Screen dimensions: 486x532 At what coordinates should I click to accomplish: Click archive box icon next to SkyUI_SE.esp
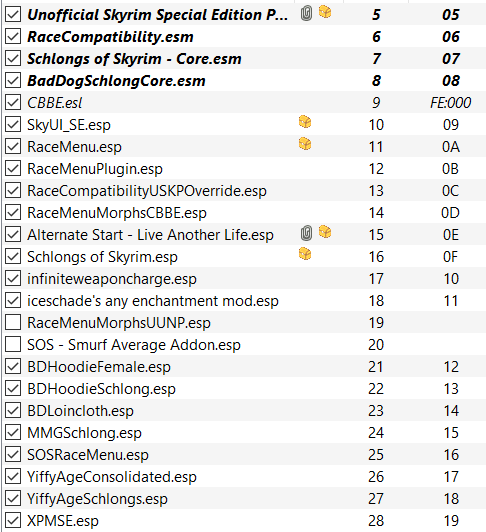pos(305,122)
